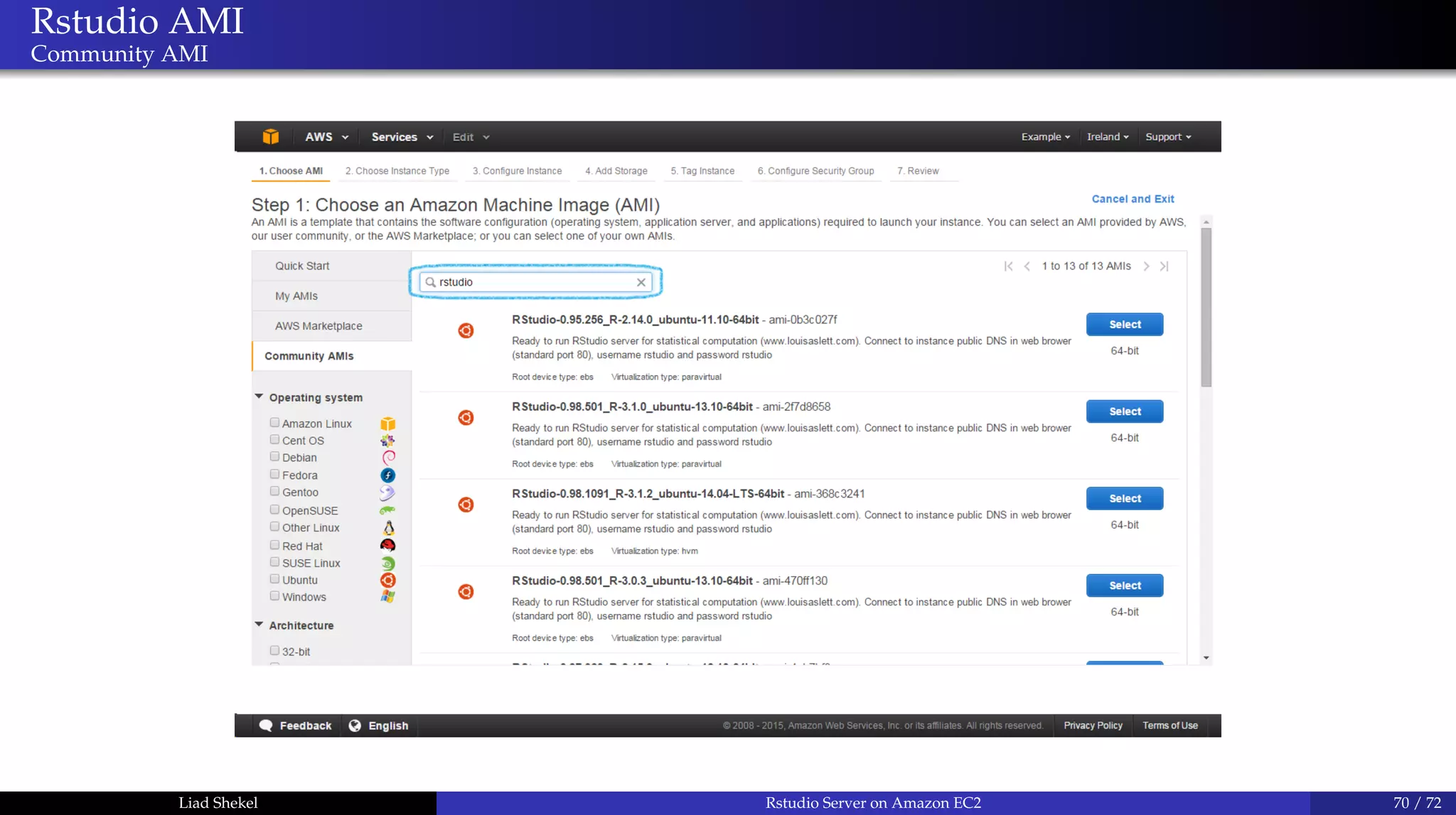
Task: Click Ubuntu logo beside ami-2f7d8658 entry
Action: click(x=466, y=418)
